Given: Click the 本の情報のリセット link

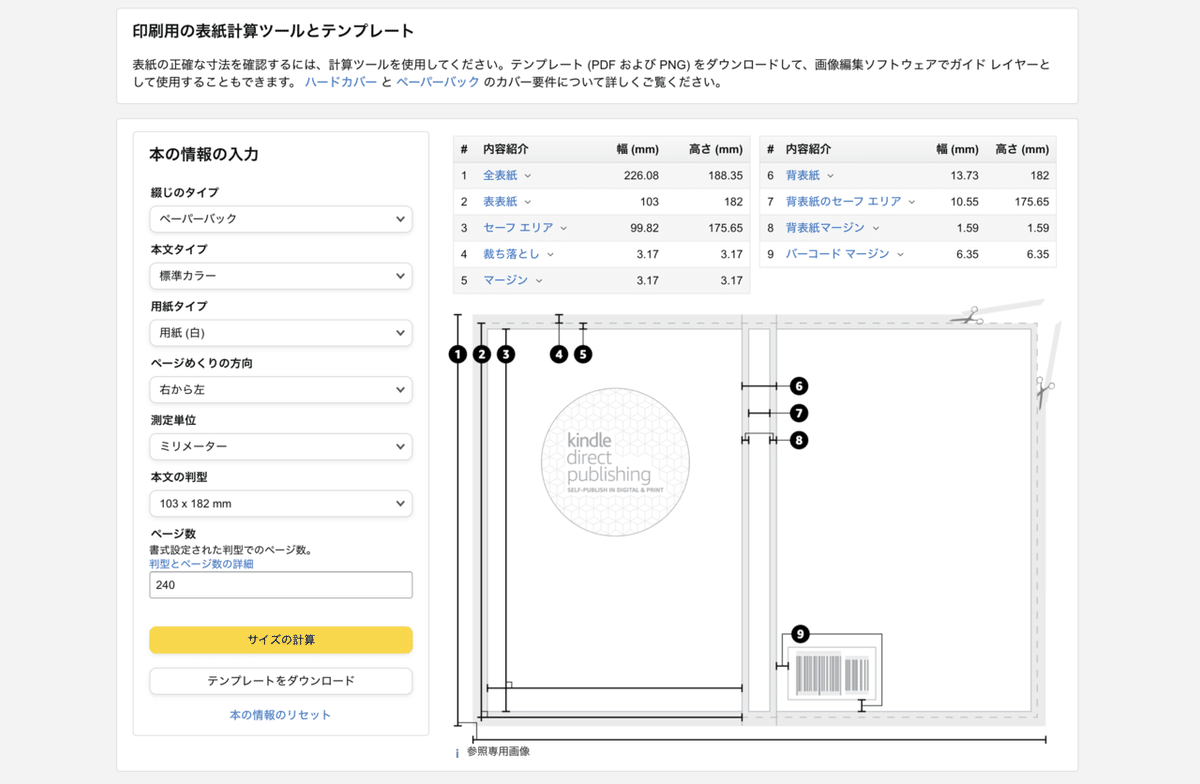Looking at the screenshot, I should [x=280, y=715].
